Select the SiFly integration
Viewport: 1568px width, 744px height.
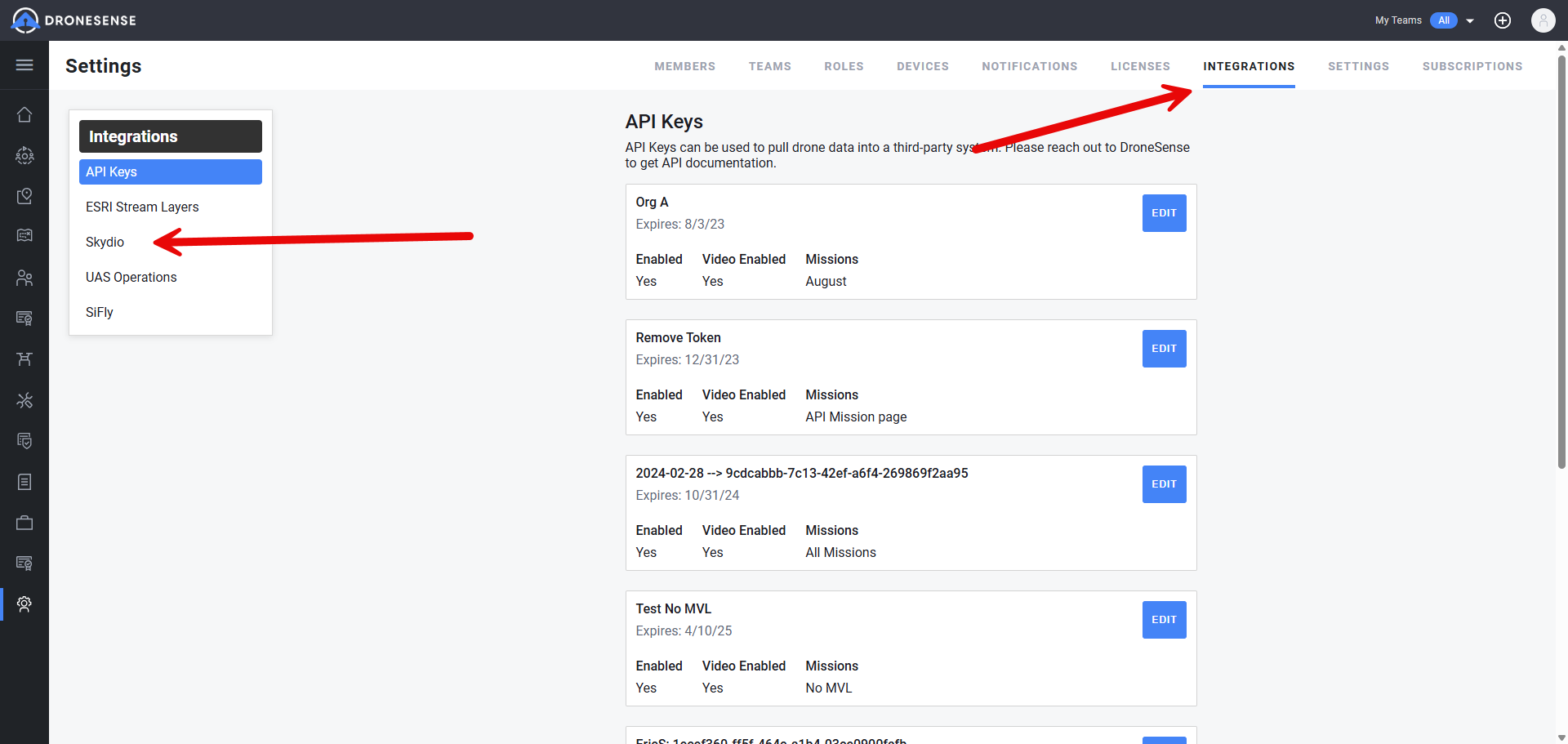tap(171, 312)
